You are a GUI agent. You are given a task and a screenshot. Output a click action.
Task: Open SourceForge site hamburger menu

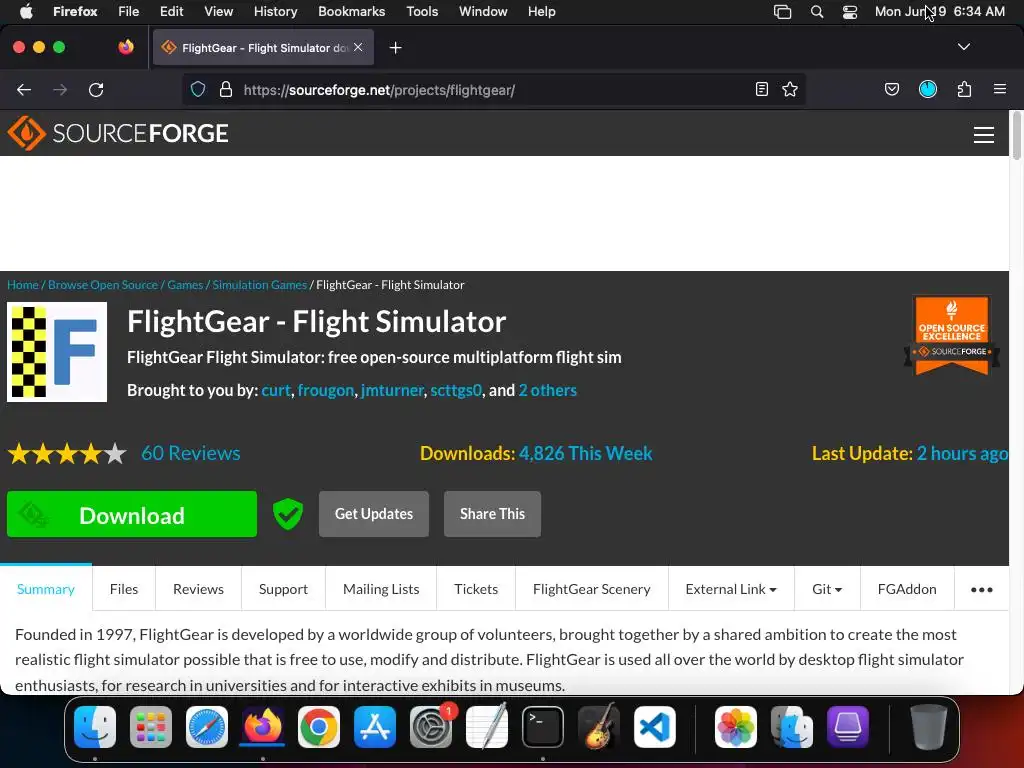[984, 135]
